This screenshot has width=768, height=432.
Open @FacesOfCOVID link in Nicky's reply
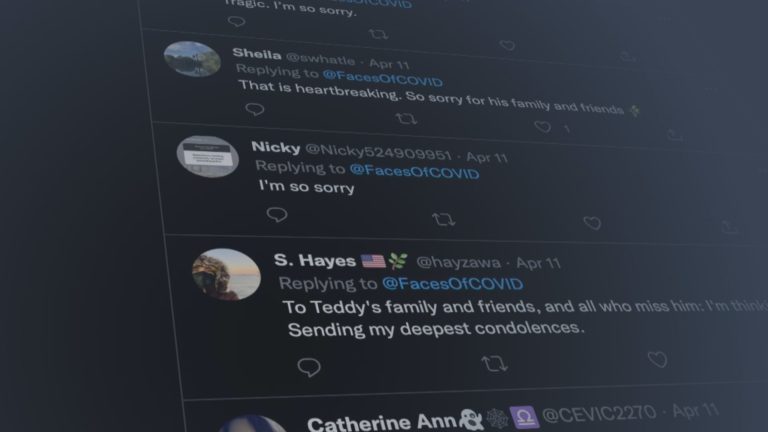[414, 171]
